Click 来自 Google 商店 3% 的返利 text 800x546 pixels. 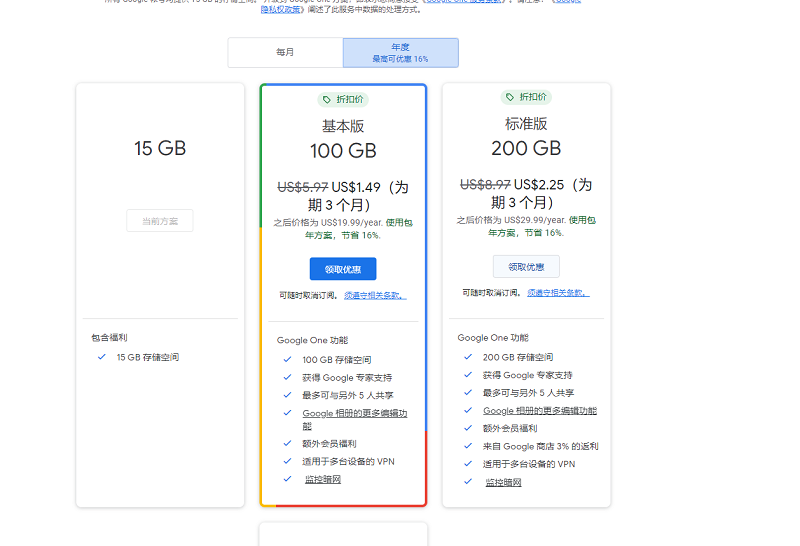click(x=540, y=446)
